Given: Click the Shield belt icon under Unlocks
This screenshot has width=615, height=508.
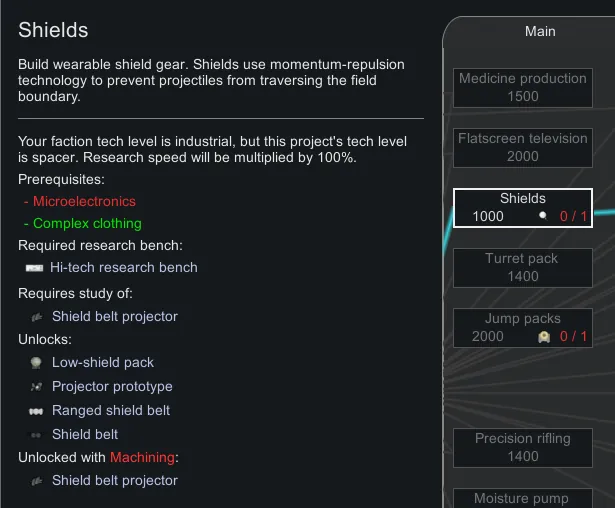Looking at the screenshot, I should tap(36, 435).
